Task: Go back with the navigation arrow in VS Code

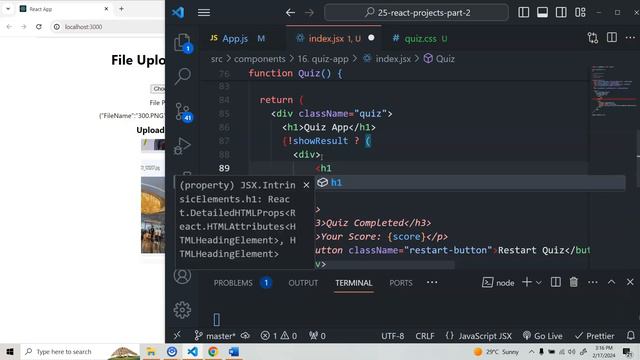Action: pos(290,13)
